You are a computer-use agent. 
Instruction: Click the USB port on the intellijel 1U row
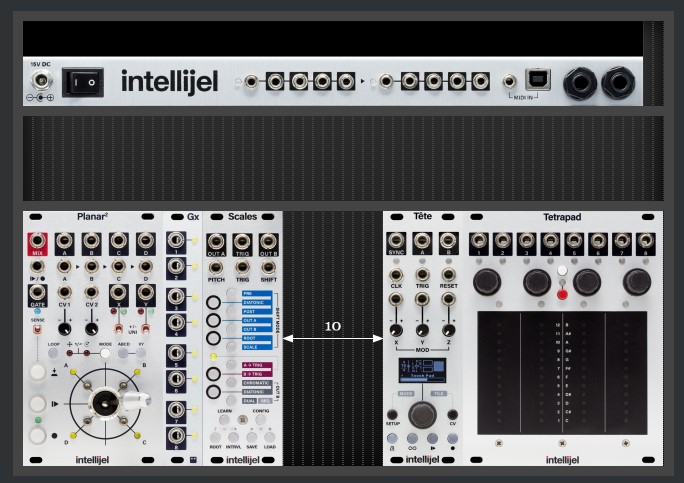click(537, 79)
